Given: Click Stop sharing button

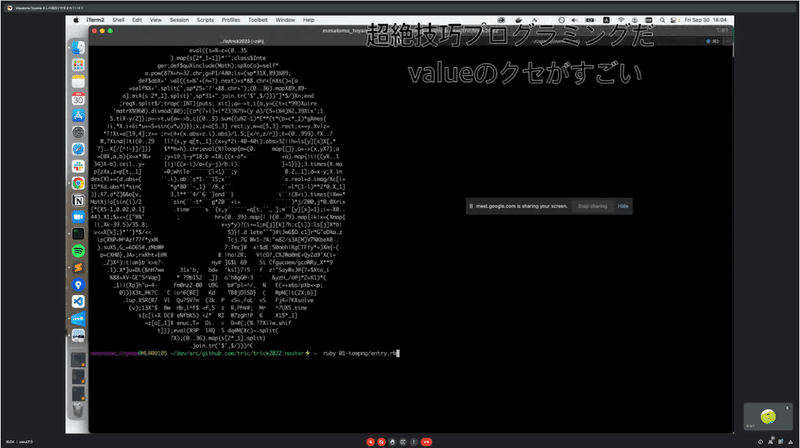Looking at the screenshot, I should pos(592,206).
